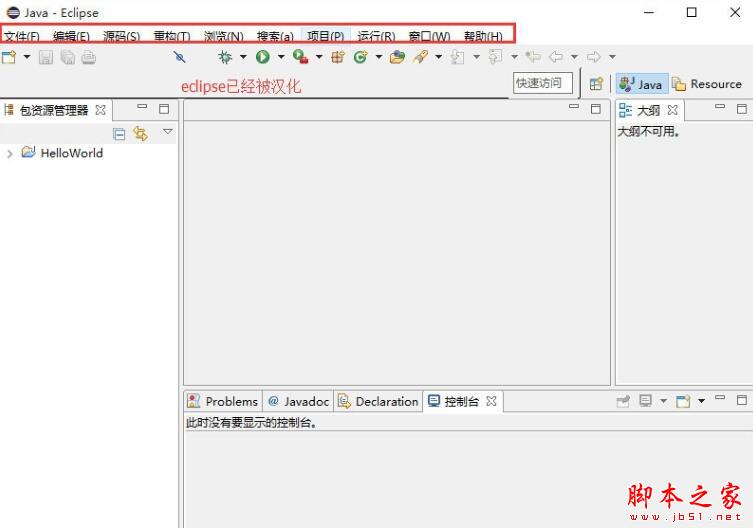
Task: Open the Run dropdown arrow
Action: coord(281,57)
